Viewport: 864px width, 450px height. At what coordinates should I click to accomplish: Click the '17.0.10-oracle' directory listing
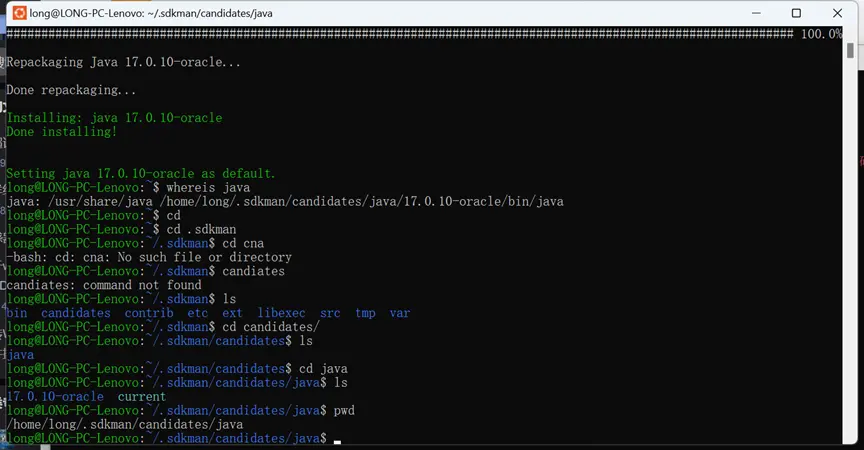pyautogui.click(x=55, y=397)
